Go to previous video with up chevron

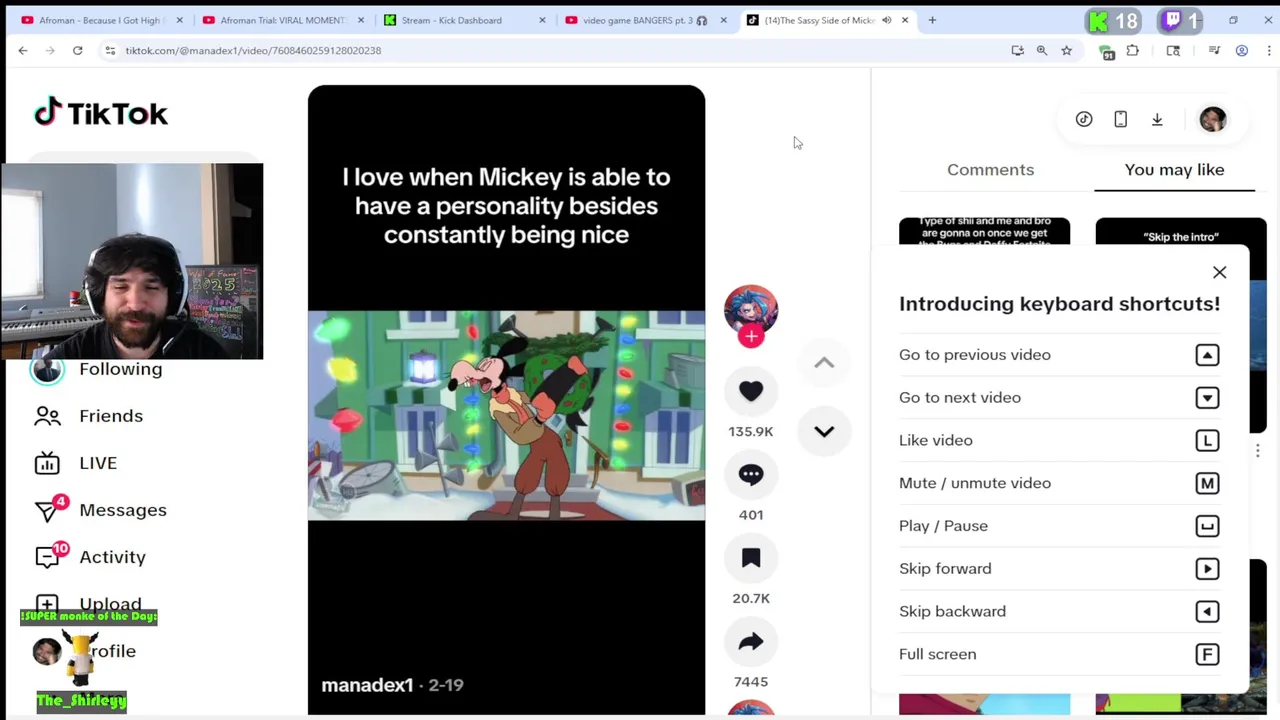tap(824, 363)
